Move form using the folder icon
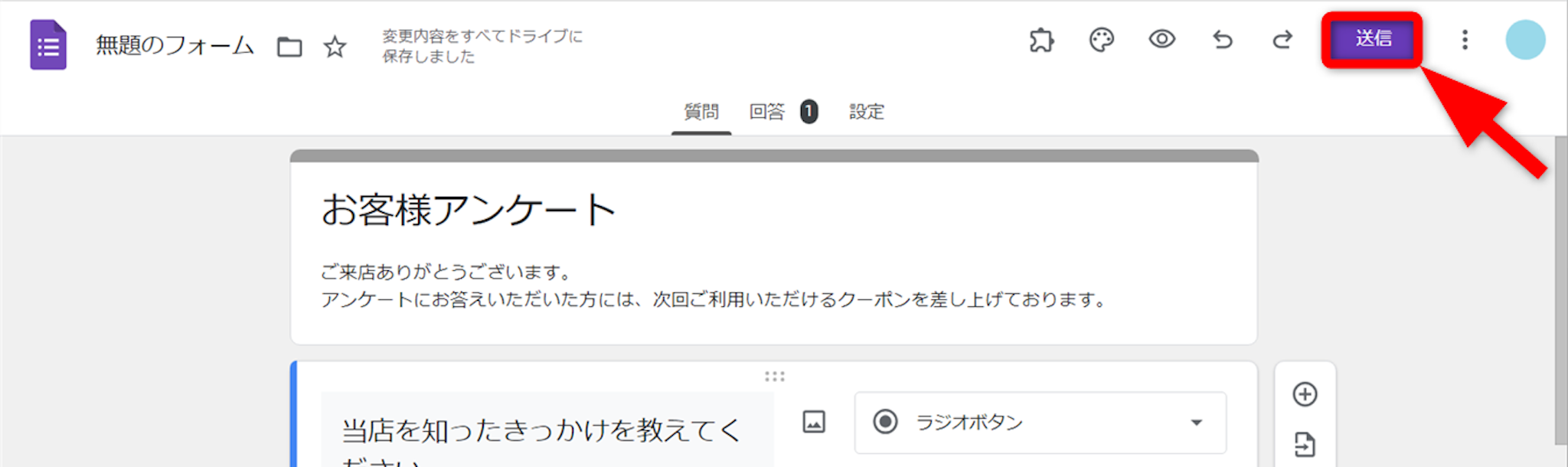 [x=289, y=47]
